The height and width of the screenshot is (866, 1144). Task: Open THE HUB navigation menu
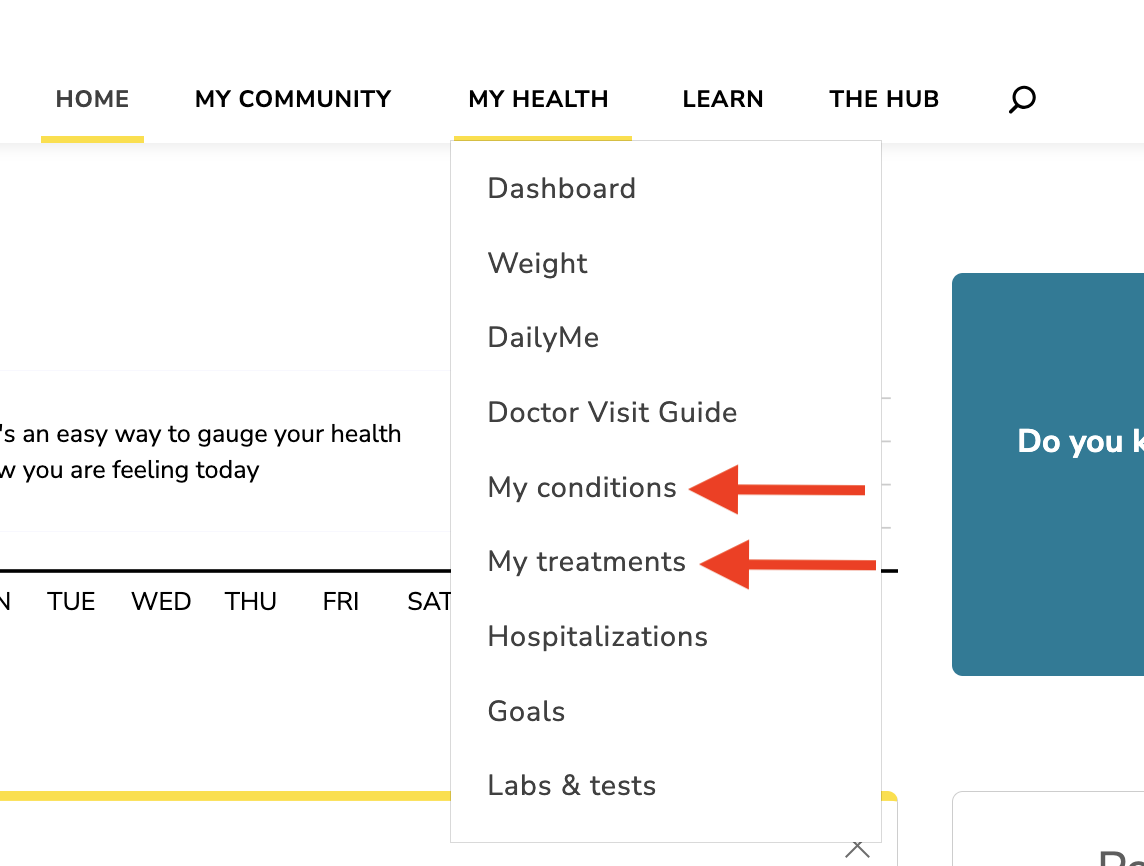pos(884,99)
